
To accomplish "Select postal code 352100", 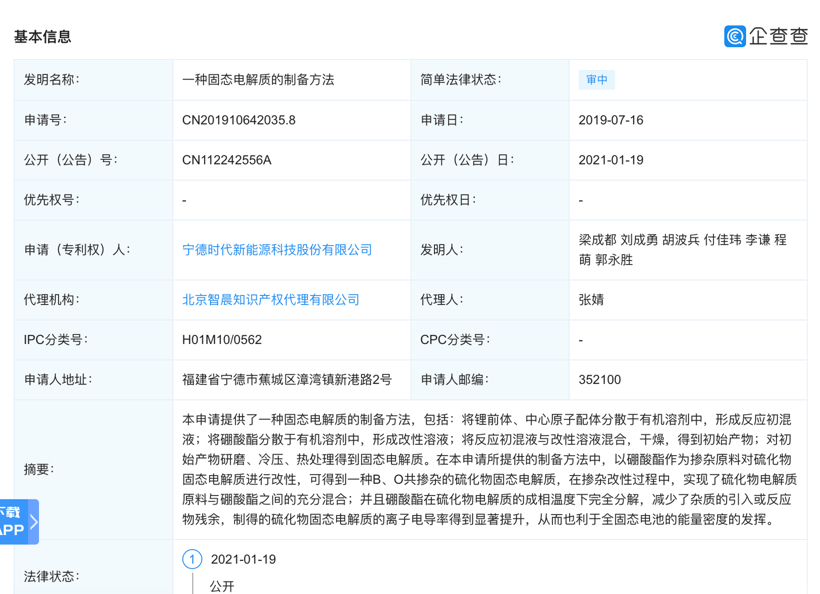I will tap(599, 380).
